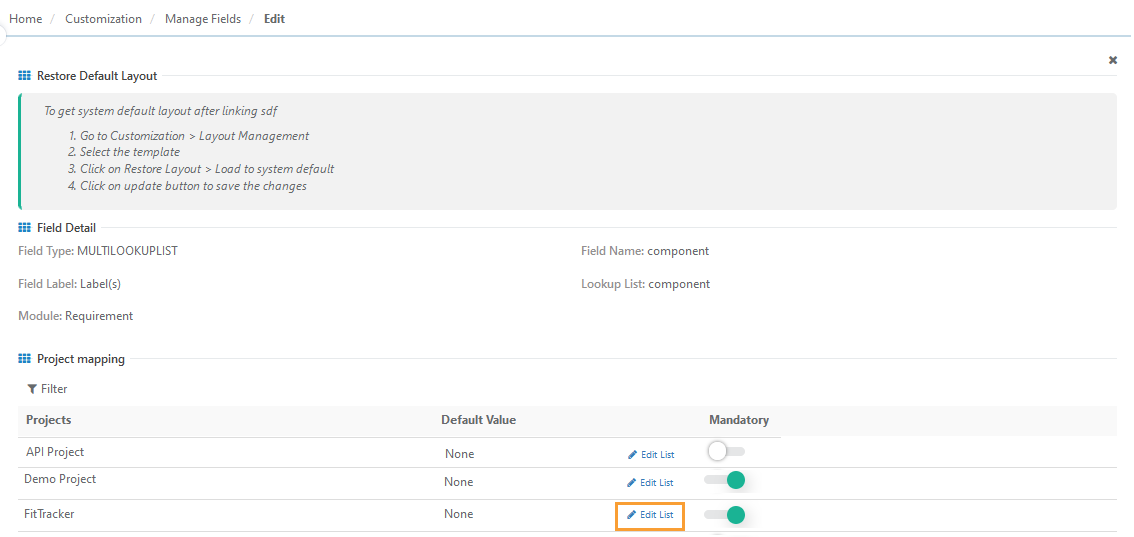This screenshot has width=1134, height=537.
Task: Disable Mandatory toggle for Demo Project
Action: (726, 479)
